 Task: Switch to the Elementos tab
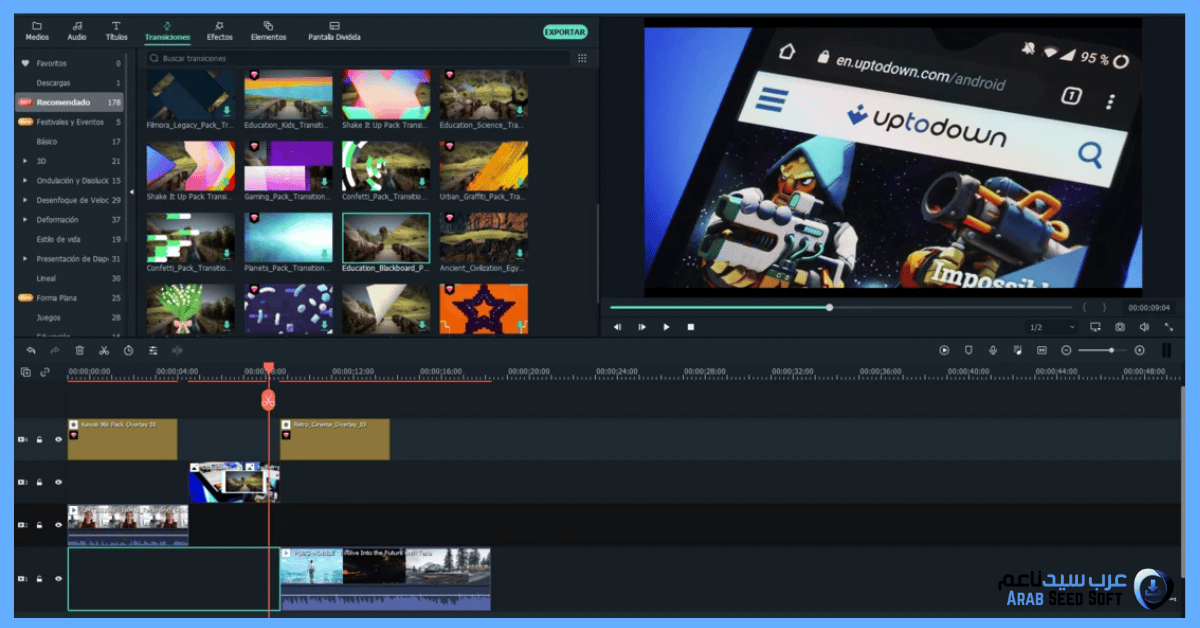[268, 31]
